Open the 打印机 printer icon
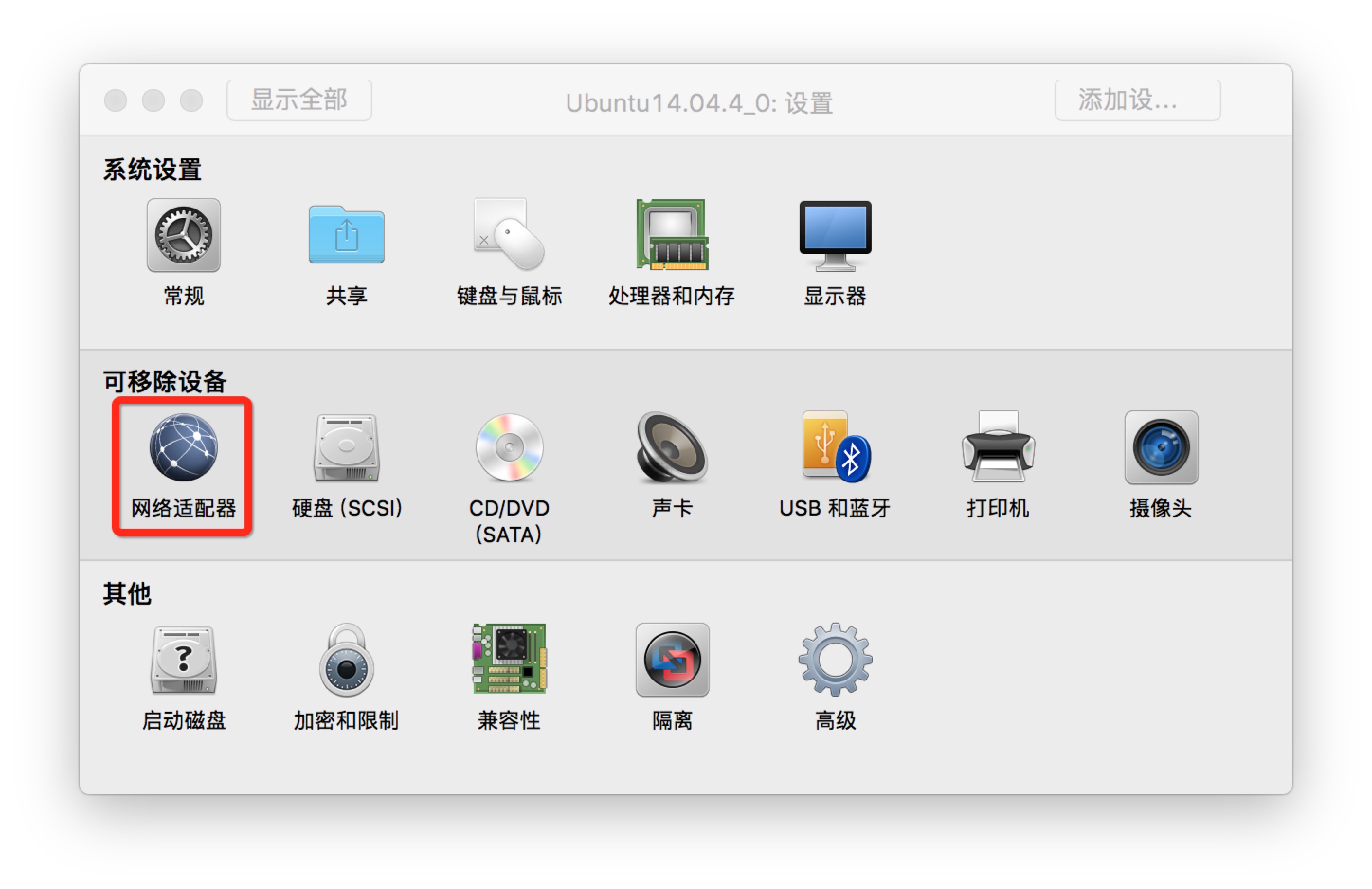This screenshot has width=1372, height=889. tap(998, 446)
